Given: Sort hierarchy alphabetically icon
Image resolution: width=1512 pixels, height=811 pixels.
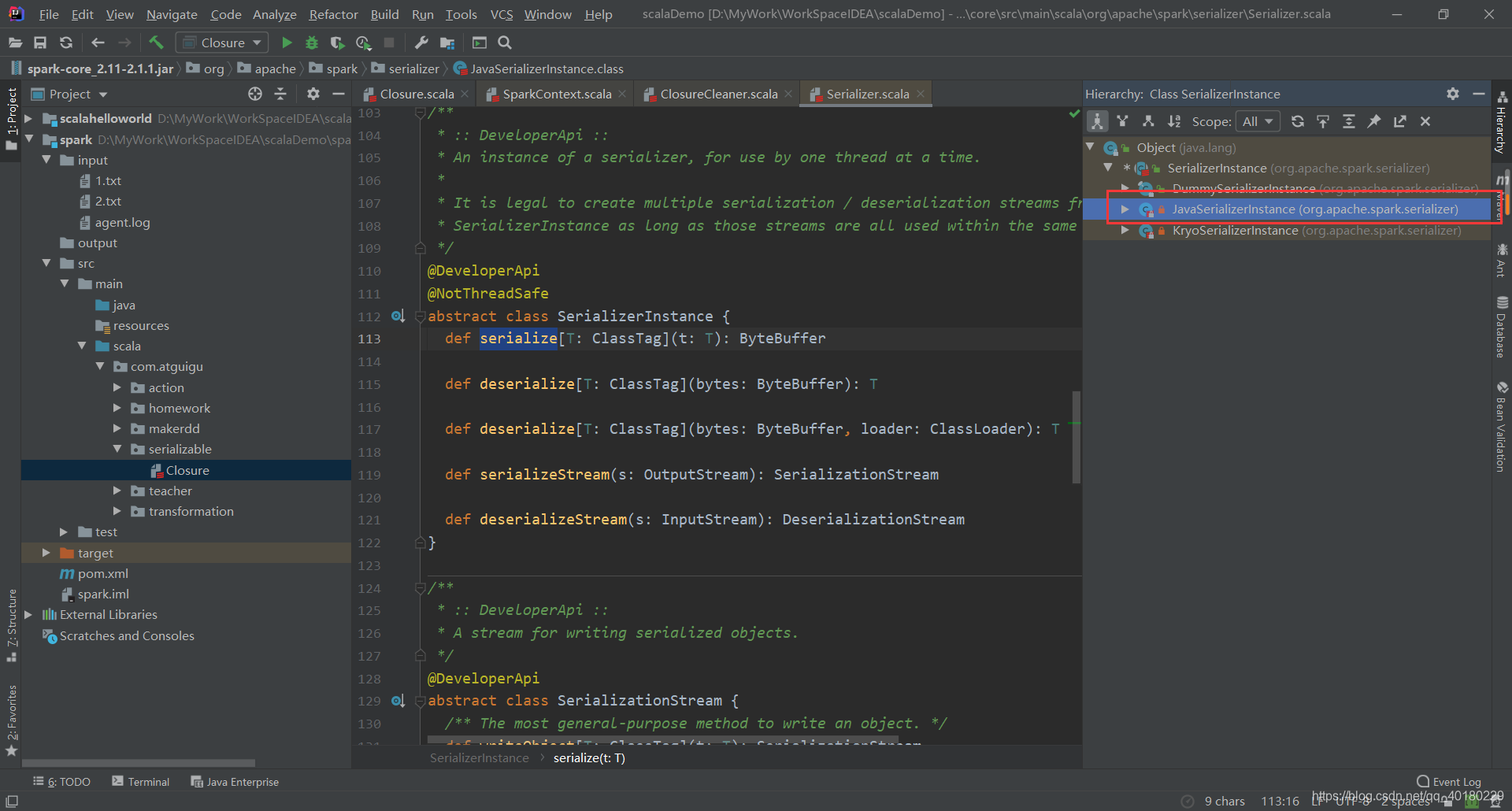Looking at the screenshot, I should pos(1174,121).
